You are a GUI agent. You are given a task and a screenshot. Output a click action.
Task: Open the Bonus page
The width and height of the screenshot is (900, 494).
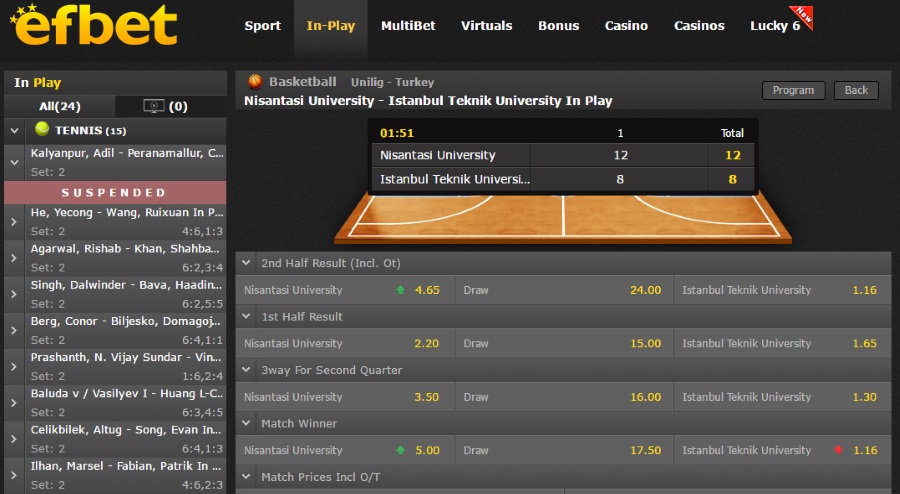pos(558,26)
